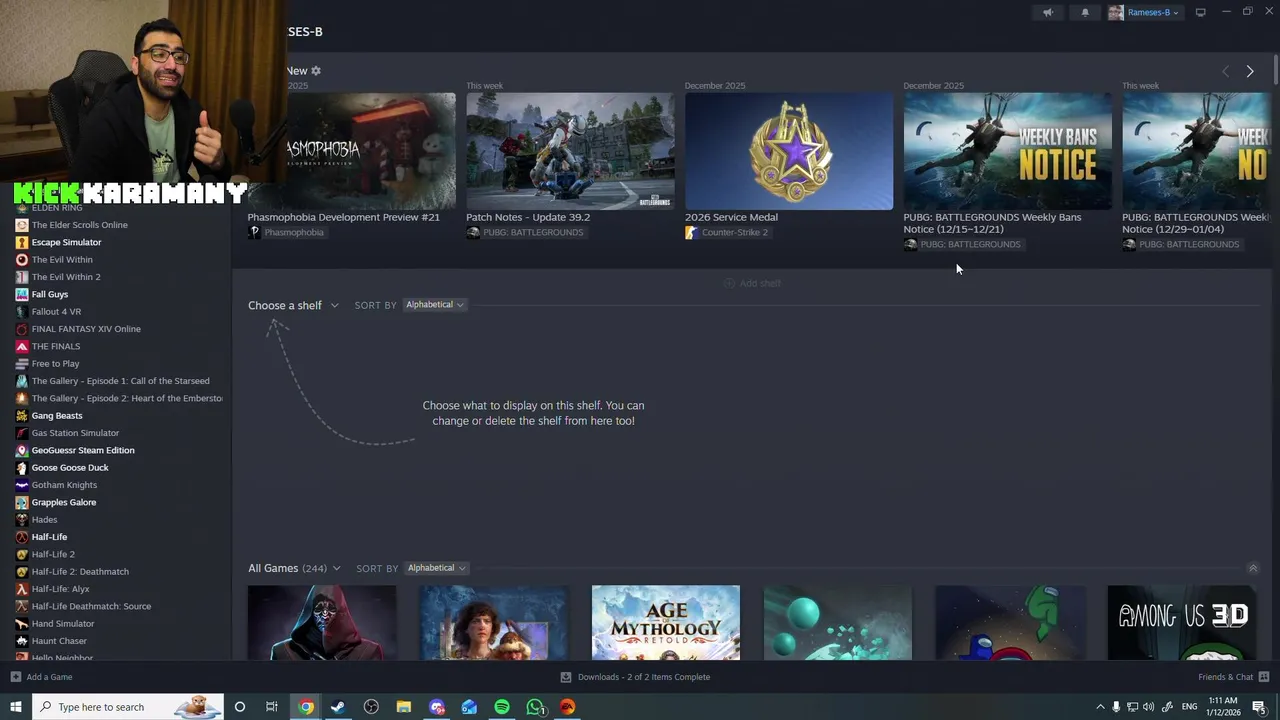Select the Escape Simulator icon in sidebar
The width and height of the screenshot is (1280, 720).
click(x=22, y=242)
